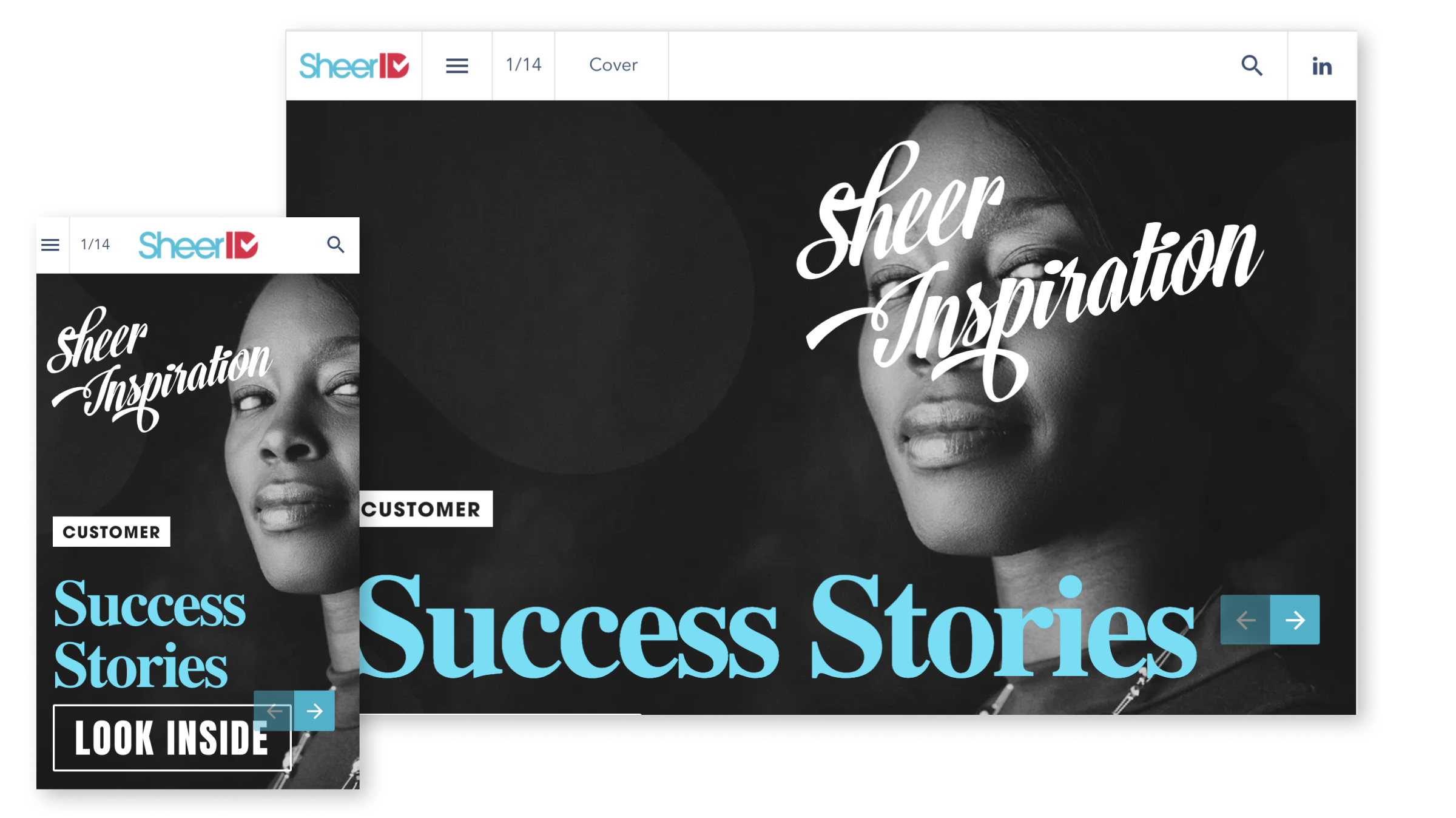1456x818 pixels.
Task: Open the desktop hamburger menu
Action: pyautogui.click(x=457, y=66)
